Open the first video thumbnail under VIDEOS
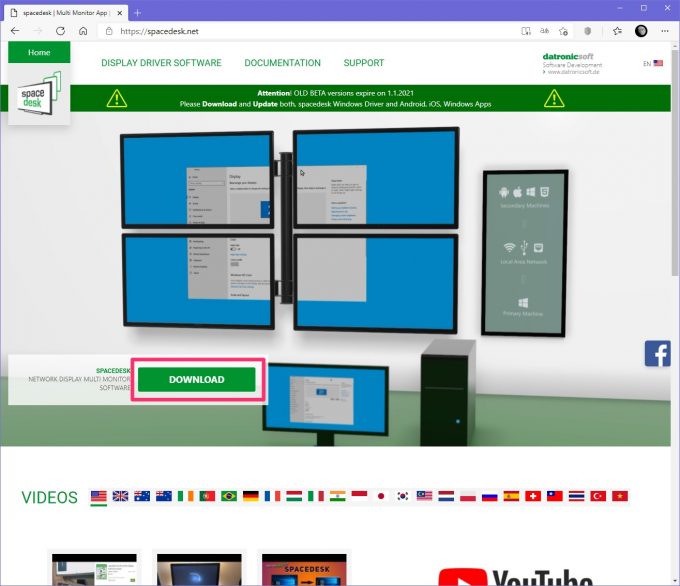 click(x=94, y=569)
